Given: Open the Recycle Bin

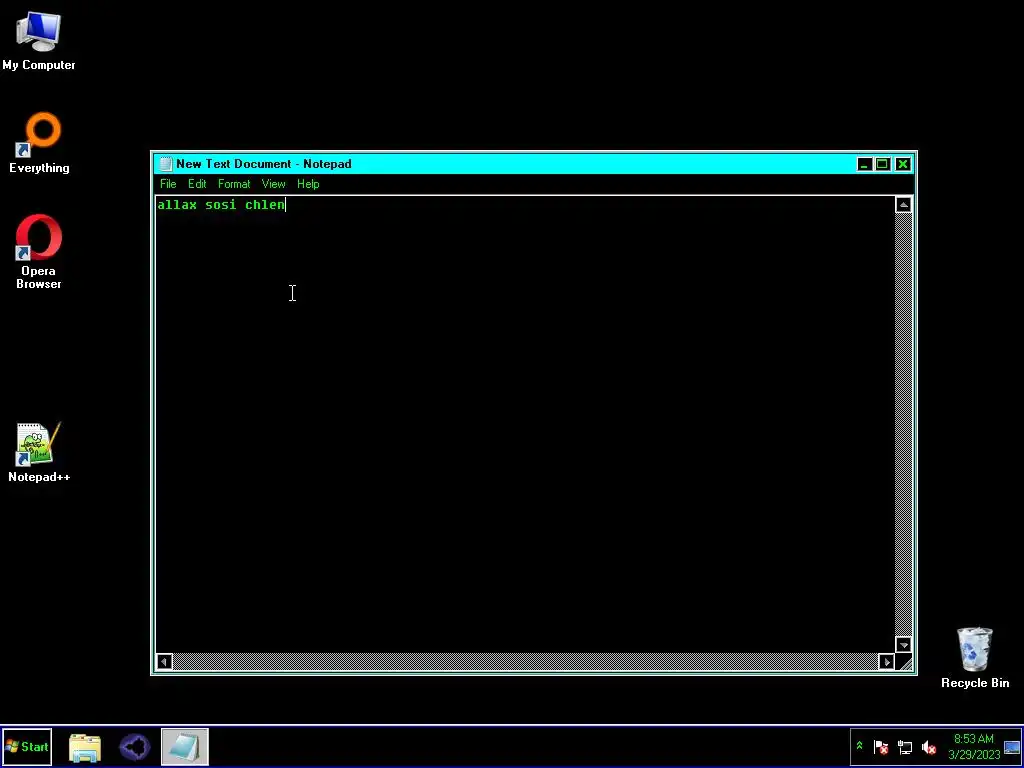Looking at the screenshot, I should pos(974,657).
